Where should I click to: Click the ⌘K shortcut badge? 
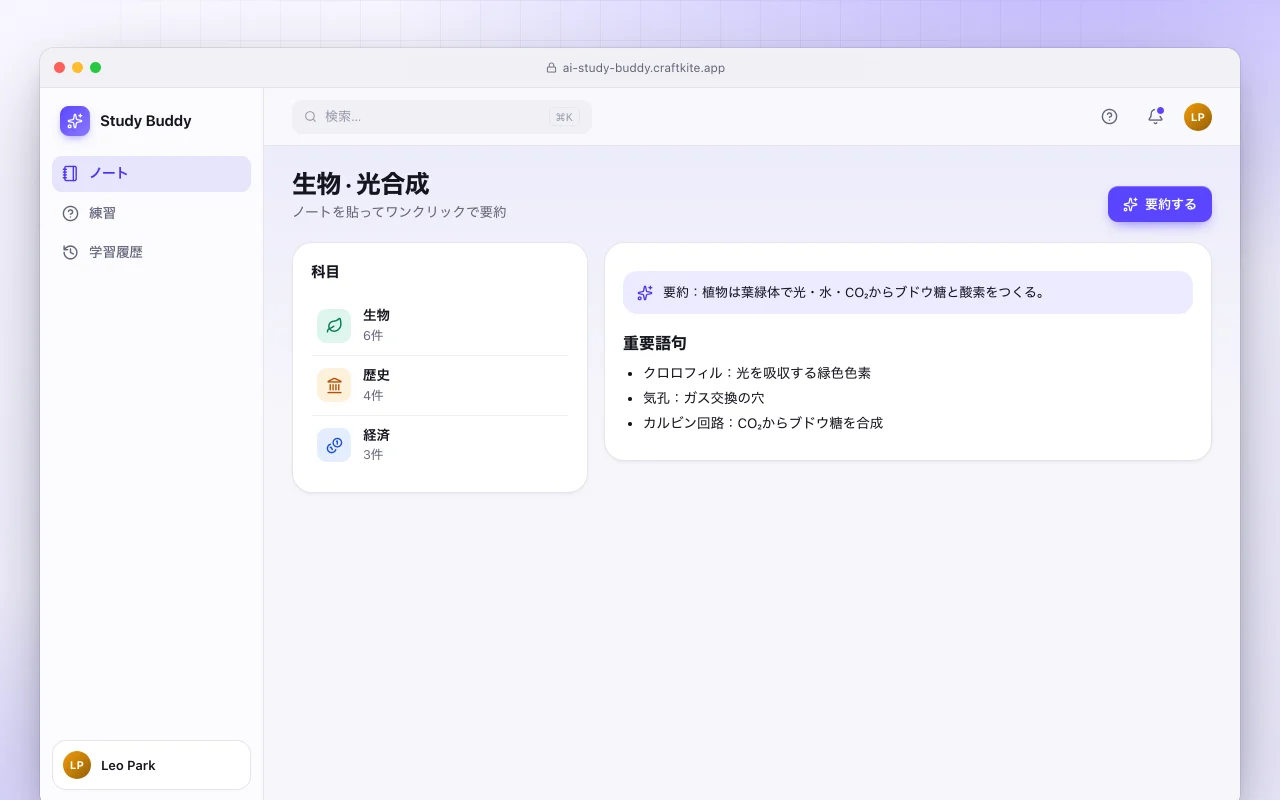pyautogui.click(x=564, y=117)
